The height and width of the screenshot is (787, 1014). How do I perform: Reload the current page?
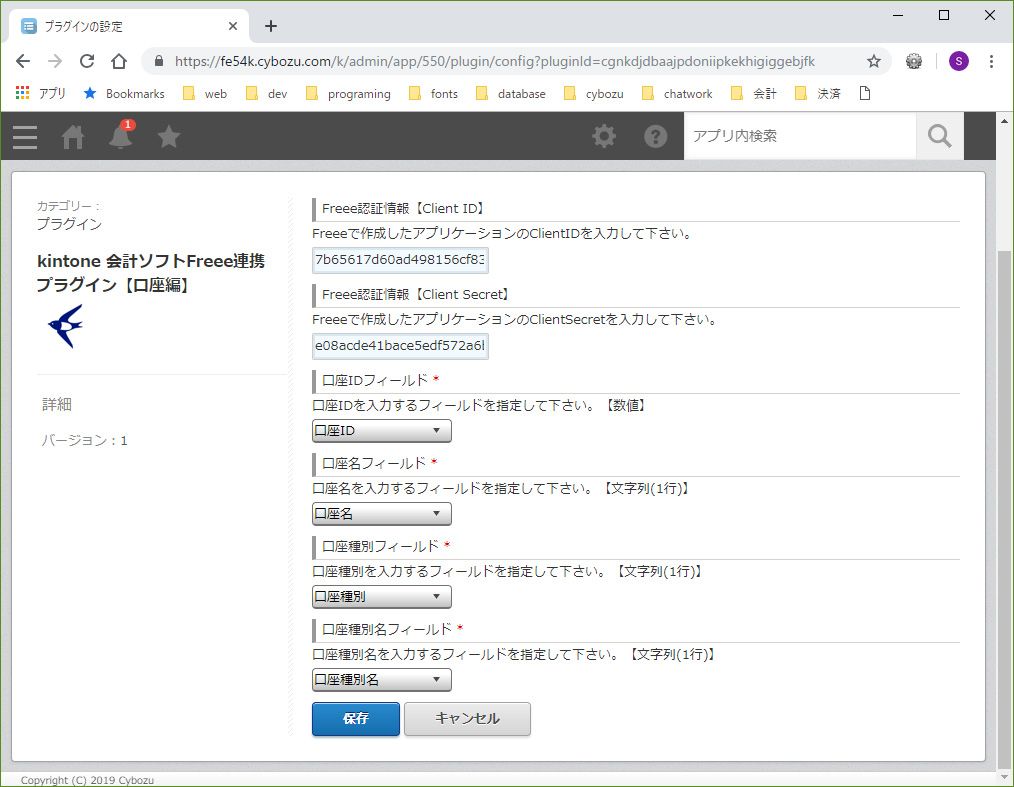coord(87,61)
